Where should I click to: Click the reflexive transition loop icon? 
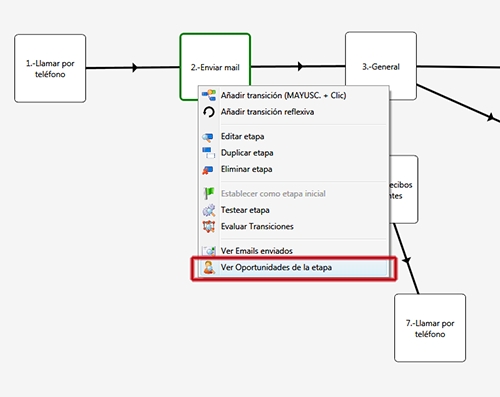(x=209, y=112)
